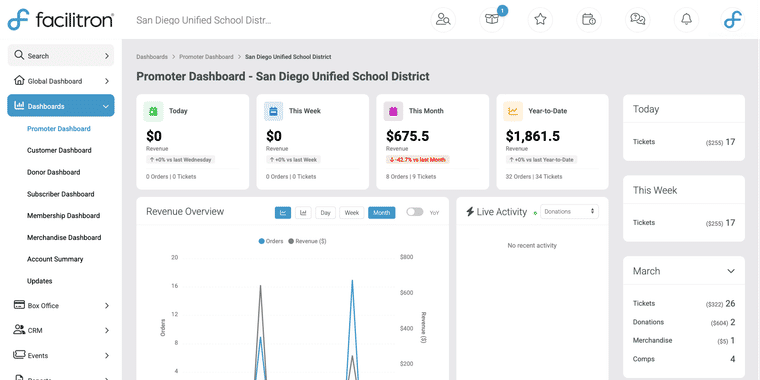Click the $1,861.5 Year-to-Date revenue

[533, 136]
